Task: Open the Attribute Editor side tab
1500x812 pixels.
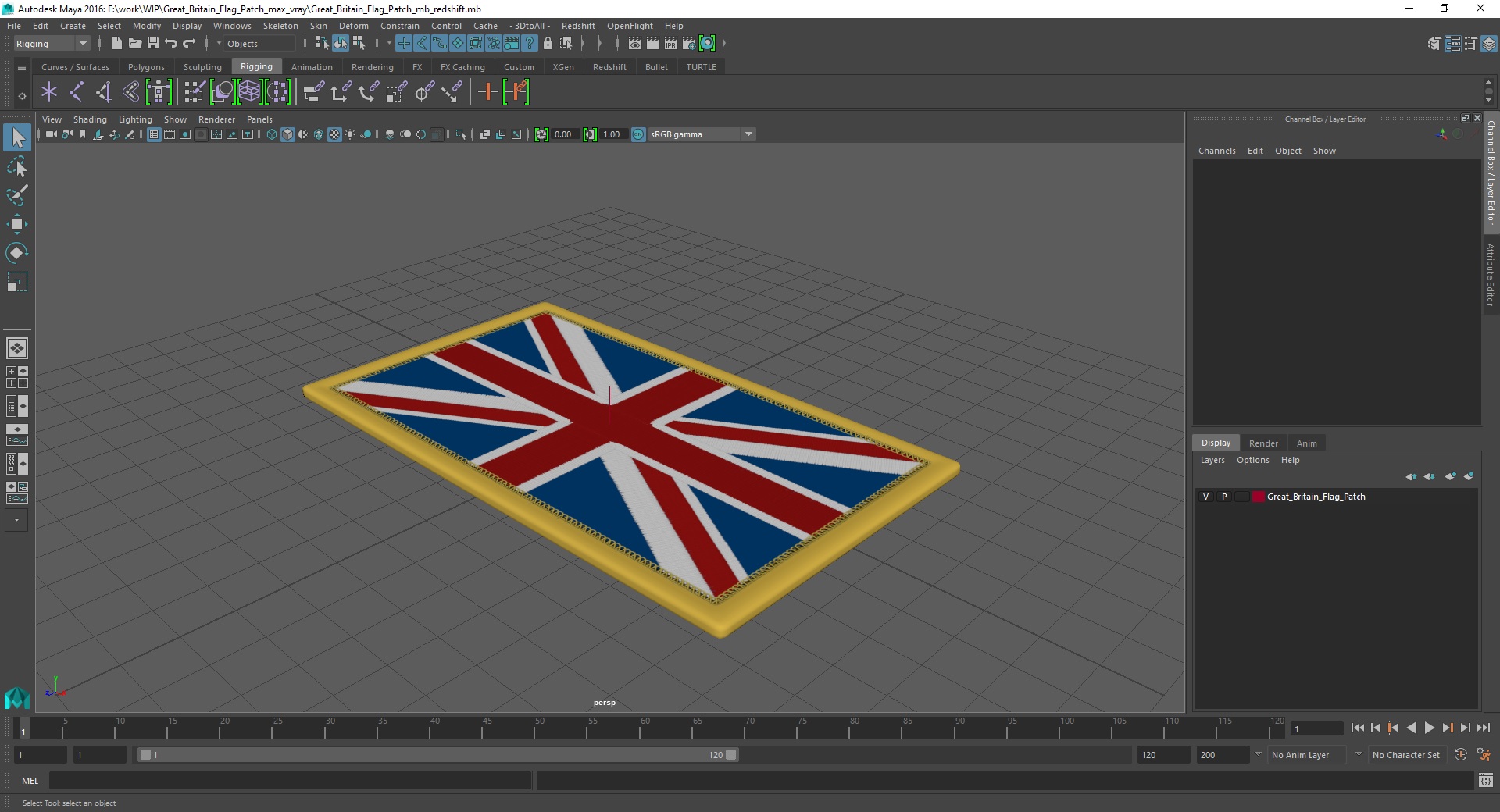Action: click(x=1491, y=275)
